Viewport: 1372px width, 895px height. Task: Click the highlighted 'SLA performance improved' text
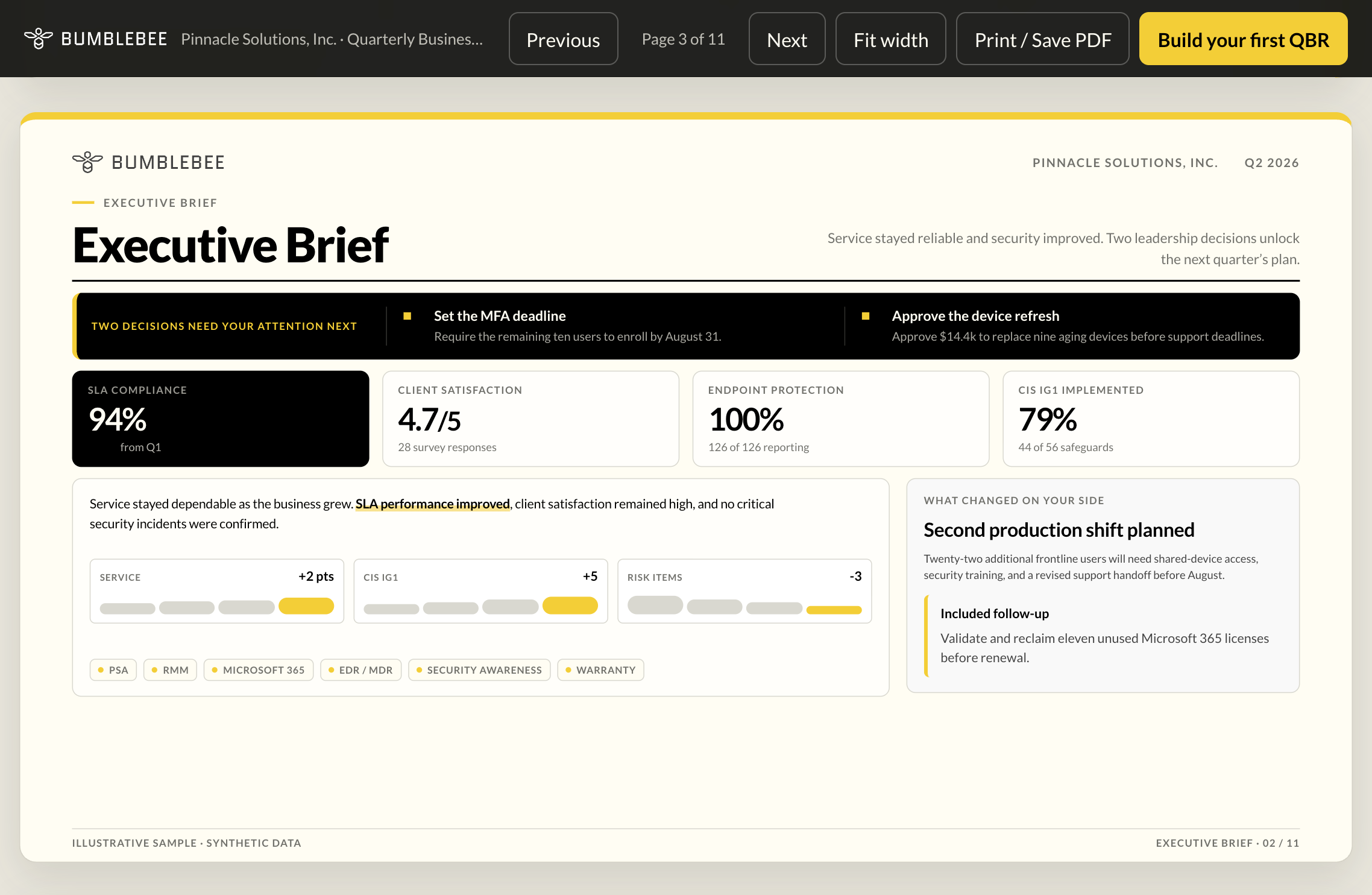[x=432, y=504]
